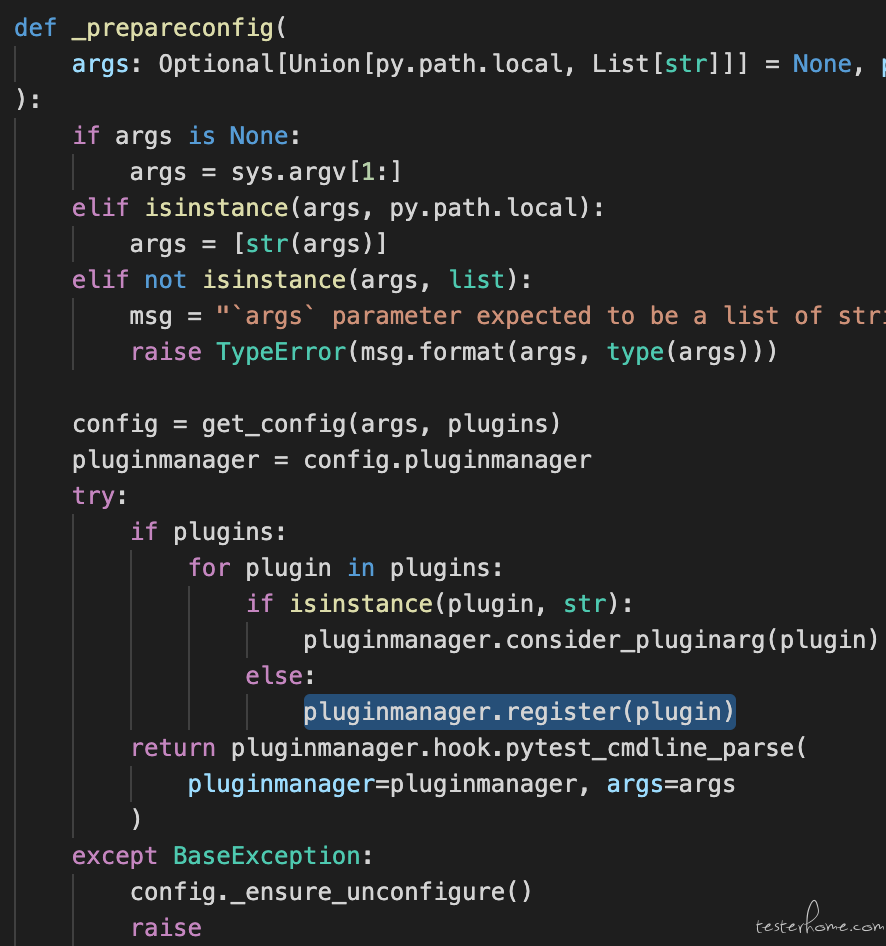
Task: Click the 'raise TypeError' line
Action: [x=454, y=352]
